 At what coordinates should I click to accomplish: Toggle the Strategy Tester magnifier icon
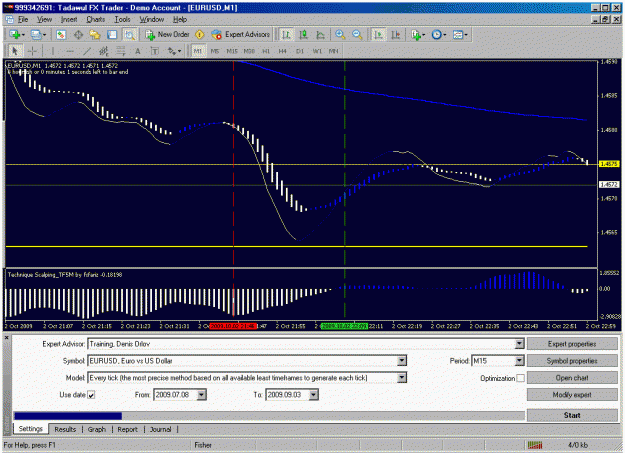click(130, 35)
